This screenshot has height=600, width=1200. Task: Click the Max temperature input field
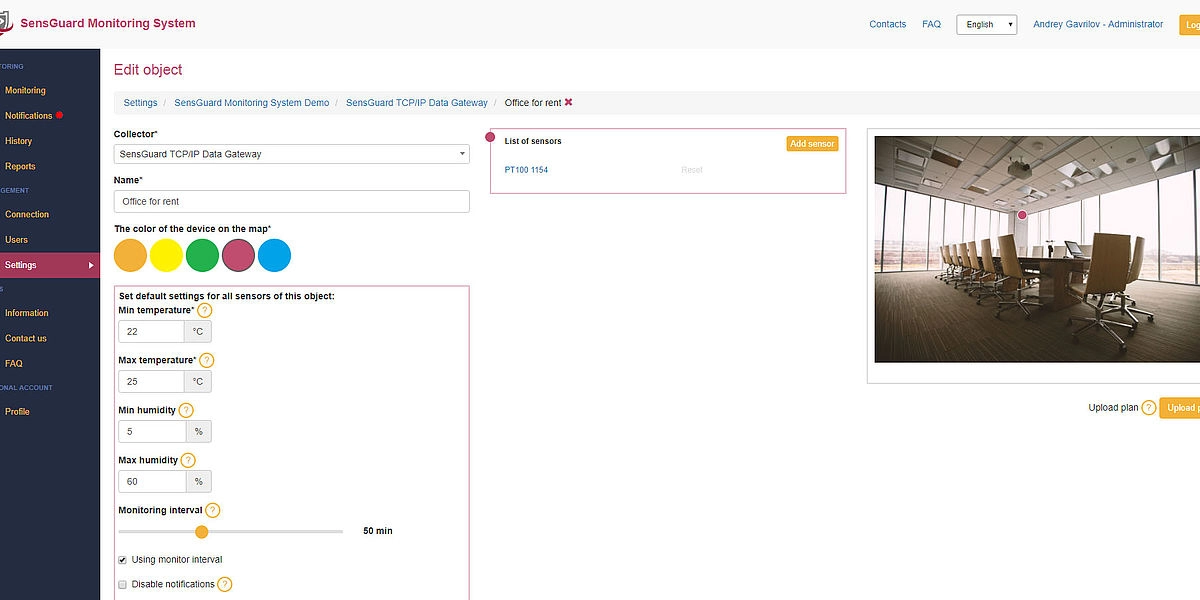(x=151, y=382)
